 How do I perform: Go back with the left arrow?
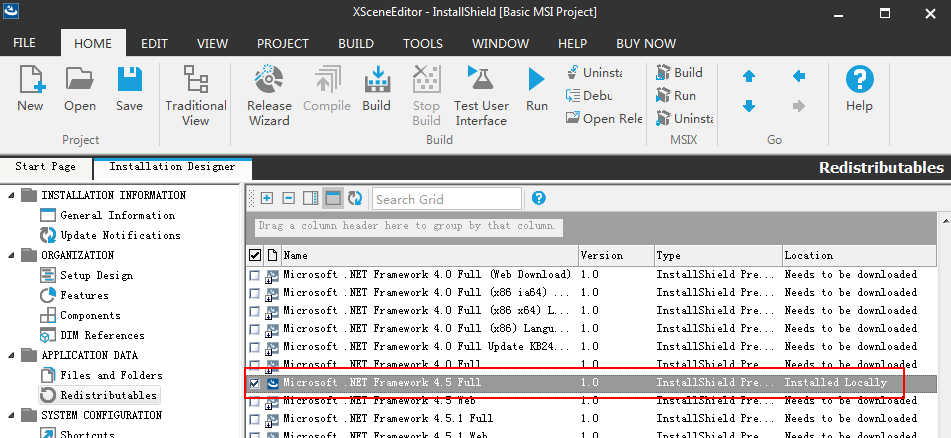[x=799, y=76]
